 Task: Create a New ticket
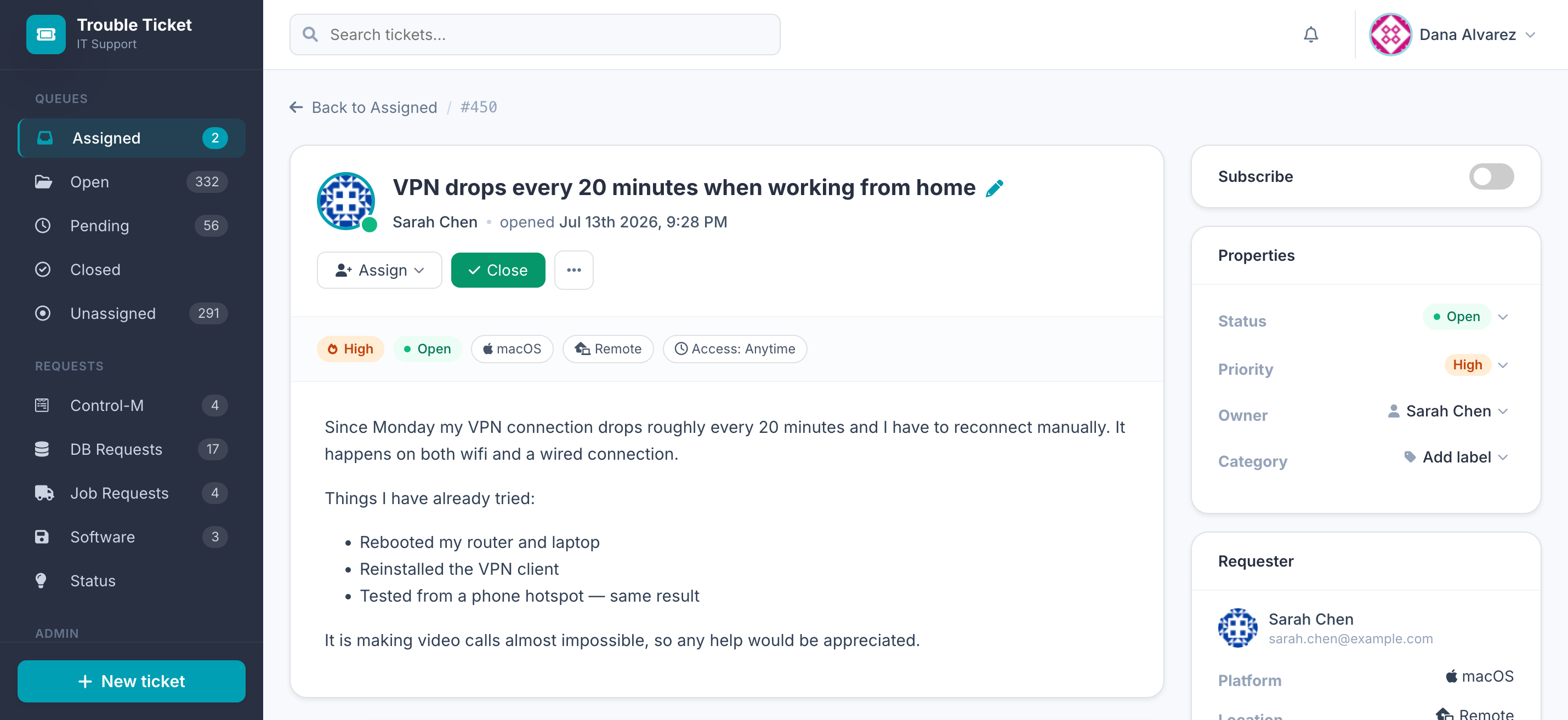pos(132,681)
